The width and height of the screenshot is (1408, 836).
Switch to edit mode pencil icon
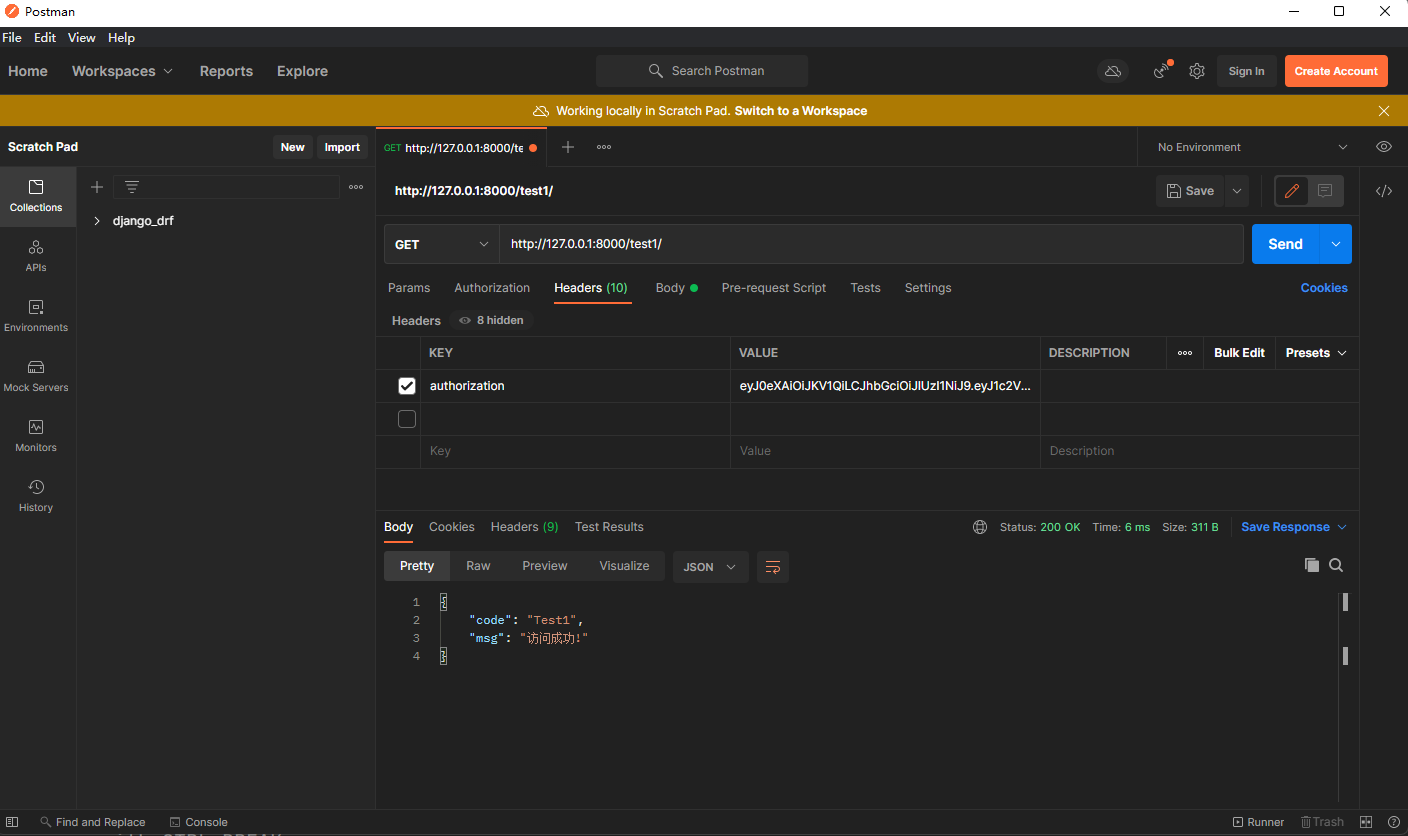(x=1292, y=191)
